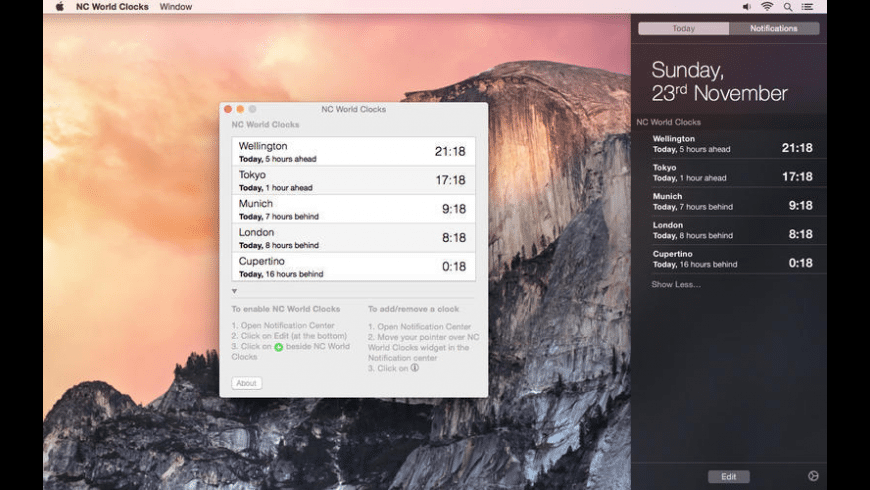Switch to the Notifications tab

coord(774,28)
